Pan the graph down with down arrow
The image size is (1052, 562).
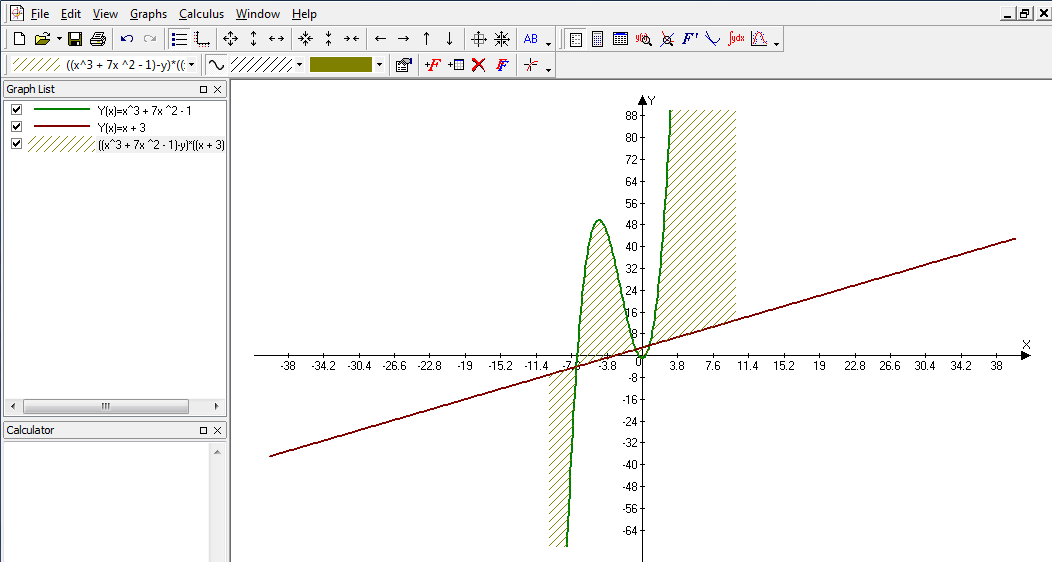pos(450,39)
